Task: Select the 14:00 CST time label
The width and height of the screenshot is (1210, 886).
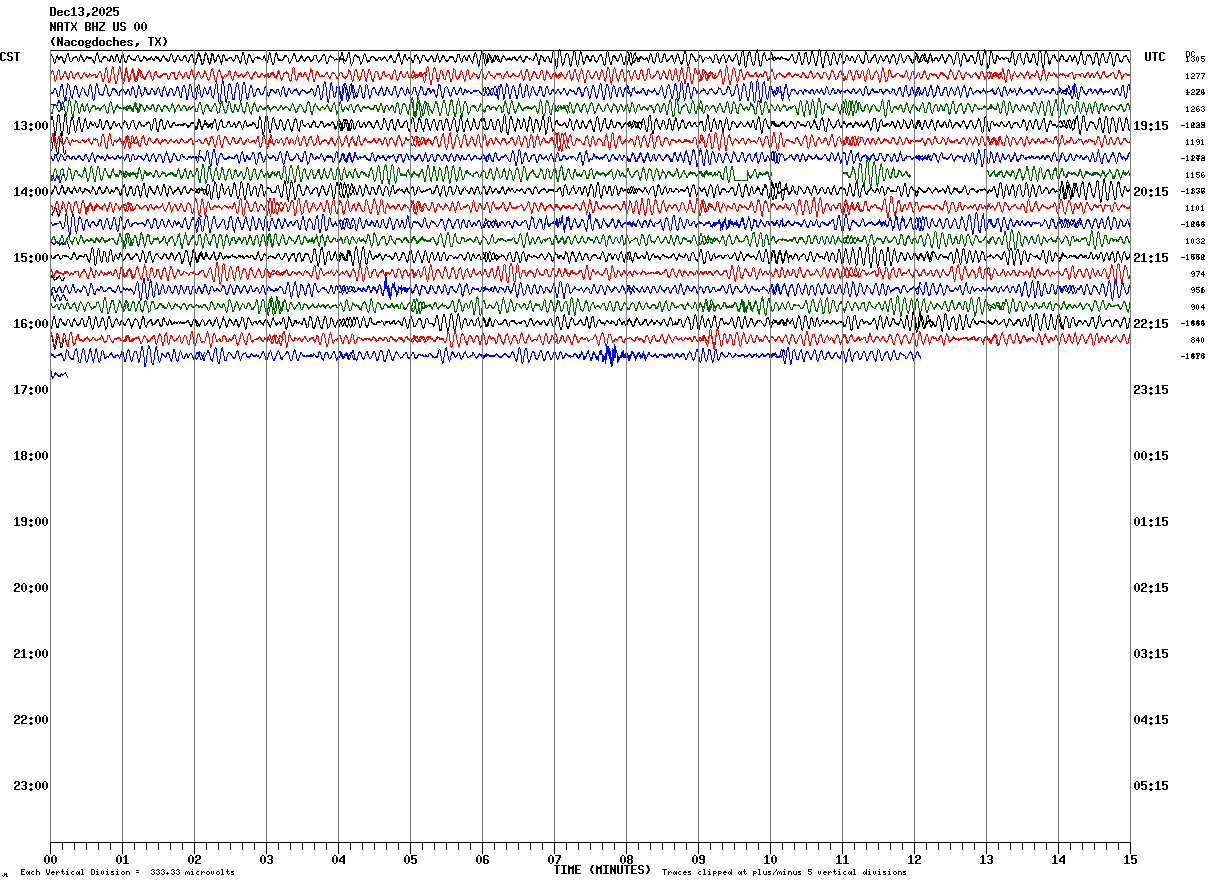Action: point(31,192)
